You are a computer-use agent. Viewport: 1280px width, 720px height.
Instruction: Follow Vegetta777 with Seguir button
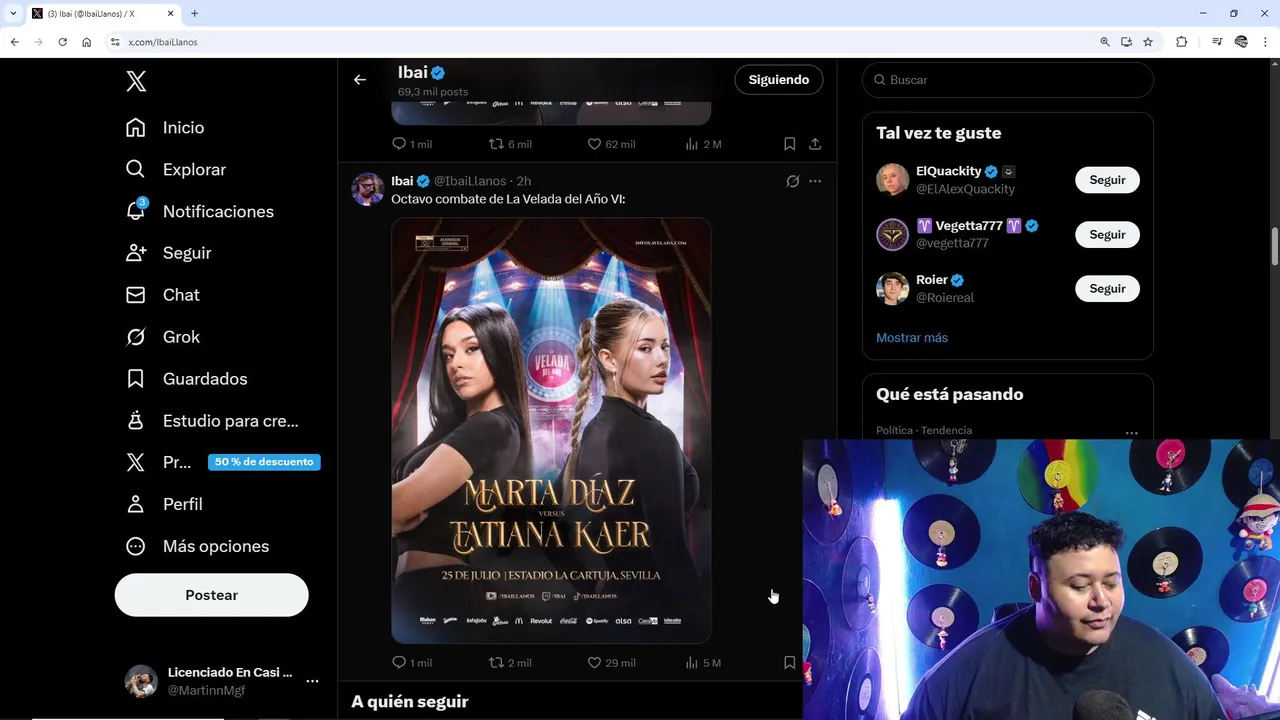[1107, 234]
